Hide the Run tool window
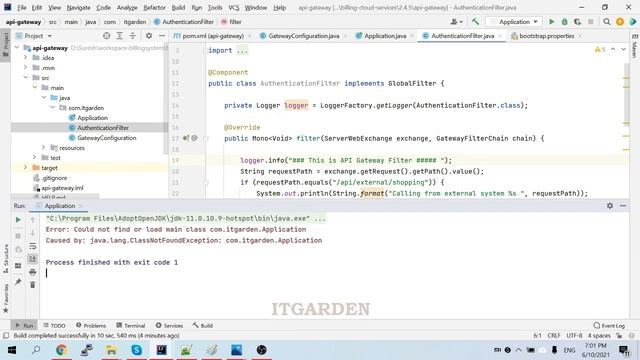Screen dimensions: 640x360 pos(623,206)
